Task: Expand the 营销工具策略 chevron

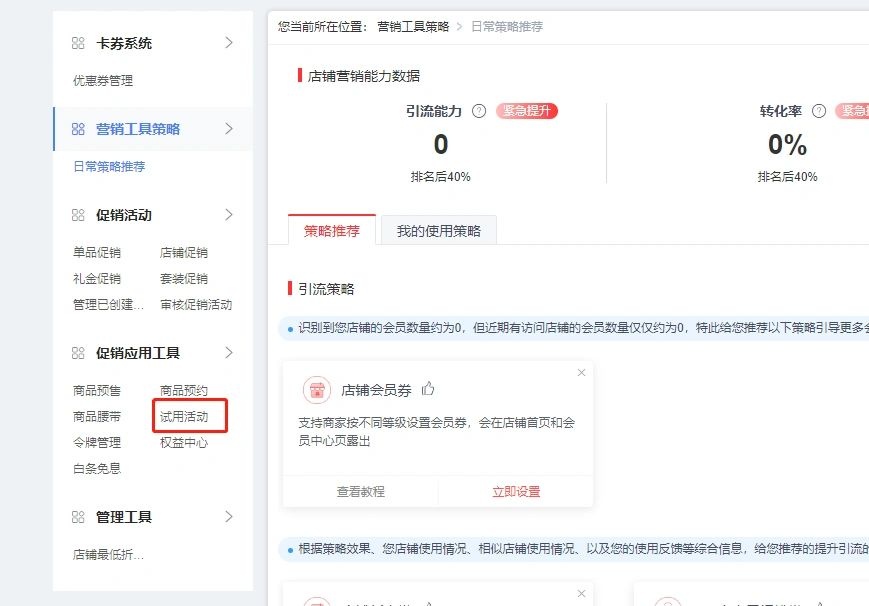Action: (x=229, y=129)
